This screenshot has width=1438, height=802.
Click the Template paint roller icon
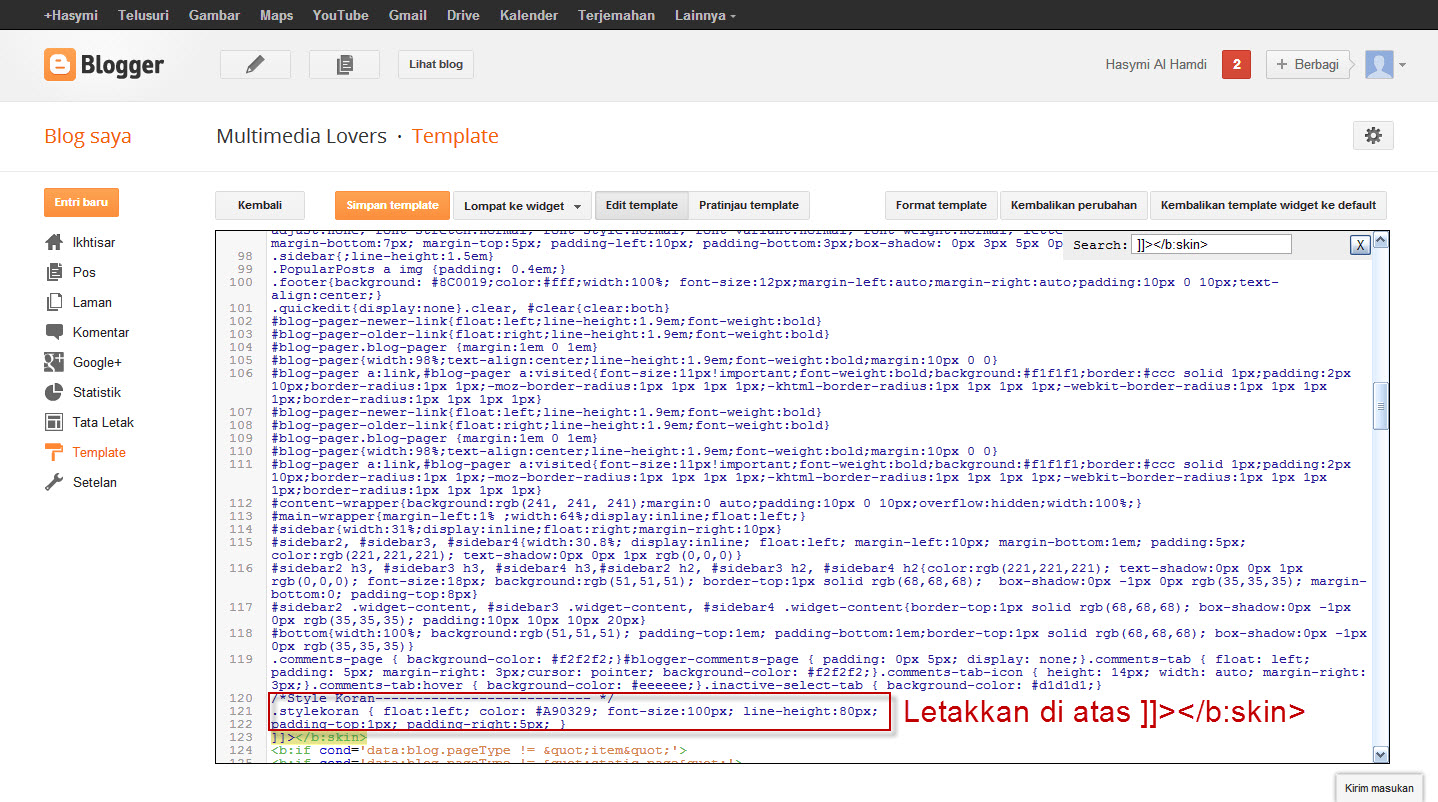tap(54, 452)
